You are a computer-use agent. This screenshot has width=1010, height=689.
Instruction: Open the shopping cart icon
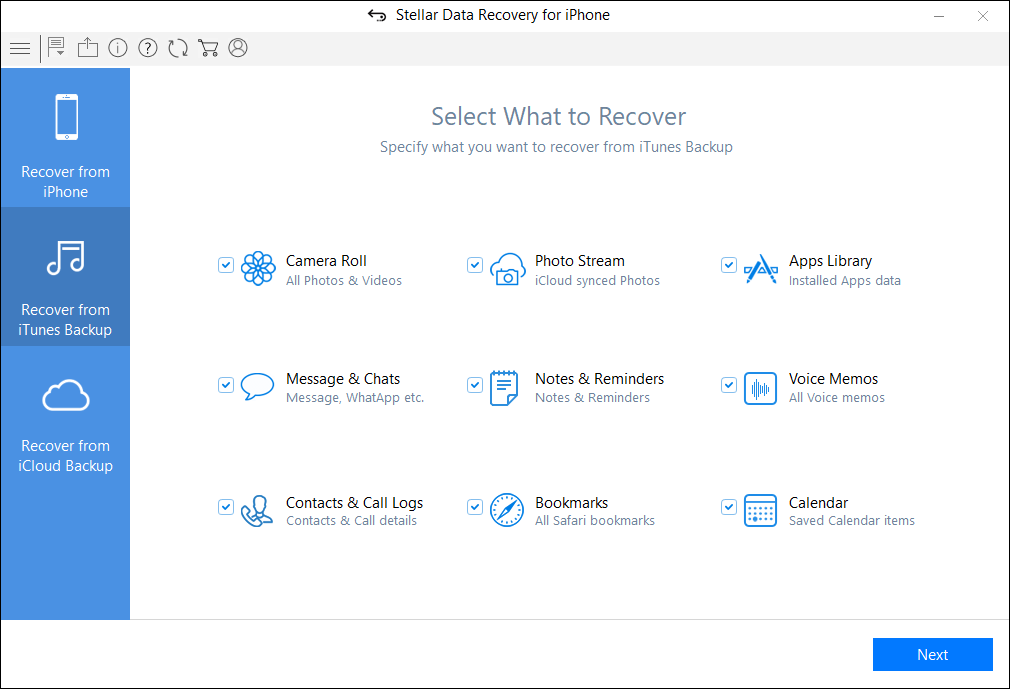tap(208, 48)
